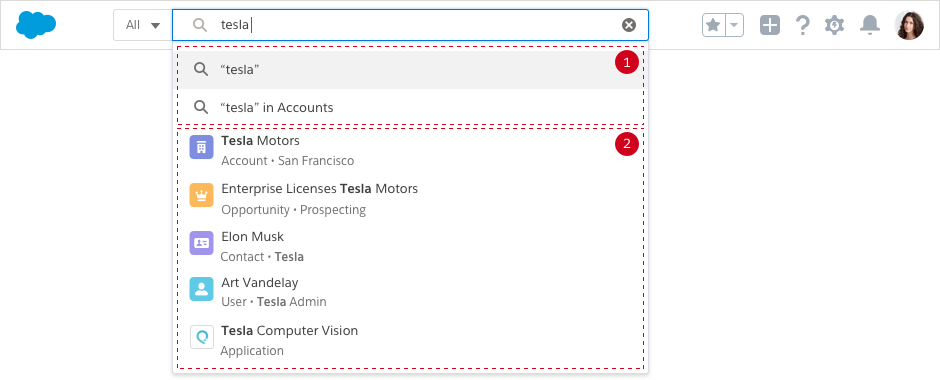Open the notifications bell

(x=869, y=25)
